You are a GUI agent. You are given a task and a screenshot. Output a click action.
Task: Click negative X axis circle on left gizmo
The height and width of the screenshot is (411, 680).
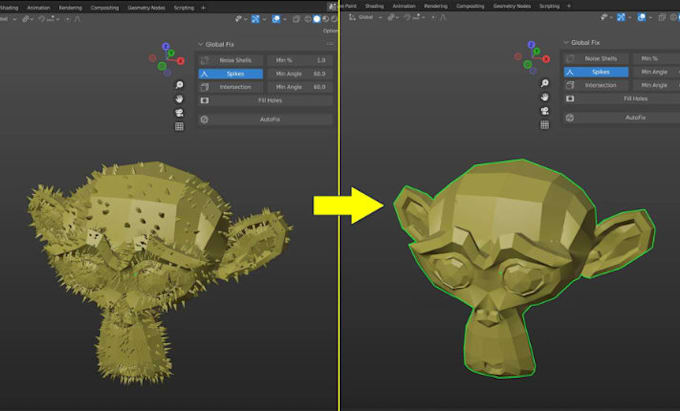click(152, 58)
